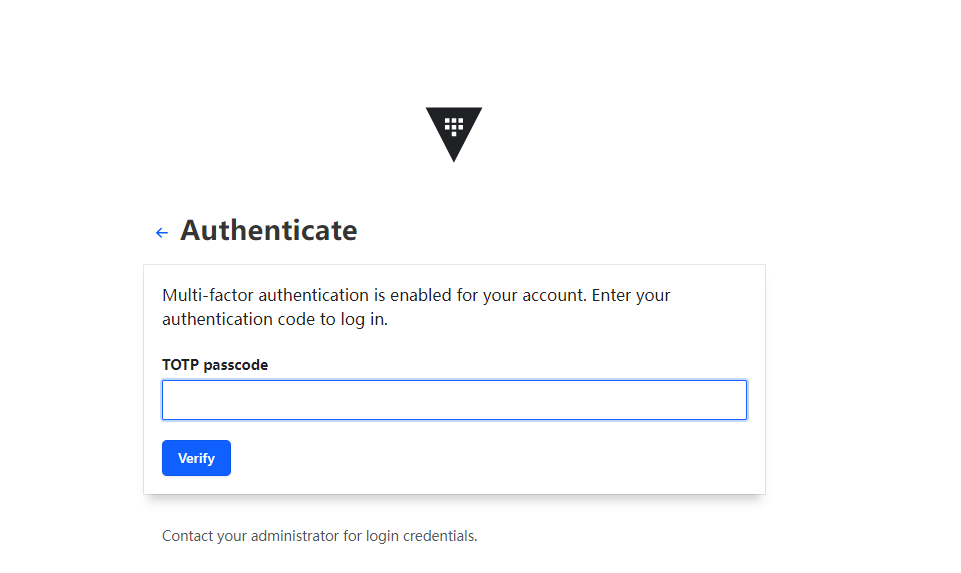The height and width of the screenshot is (573, 961).
Task: Click the grid dots inside Vault logo
Action: (454, 126)
